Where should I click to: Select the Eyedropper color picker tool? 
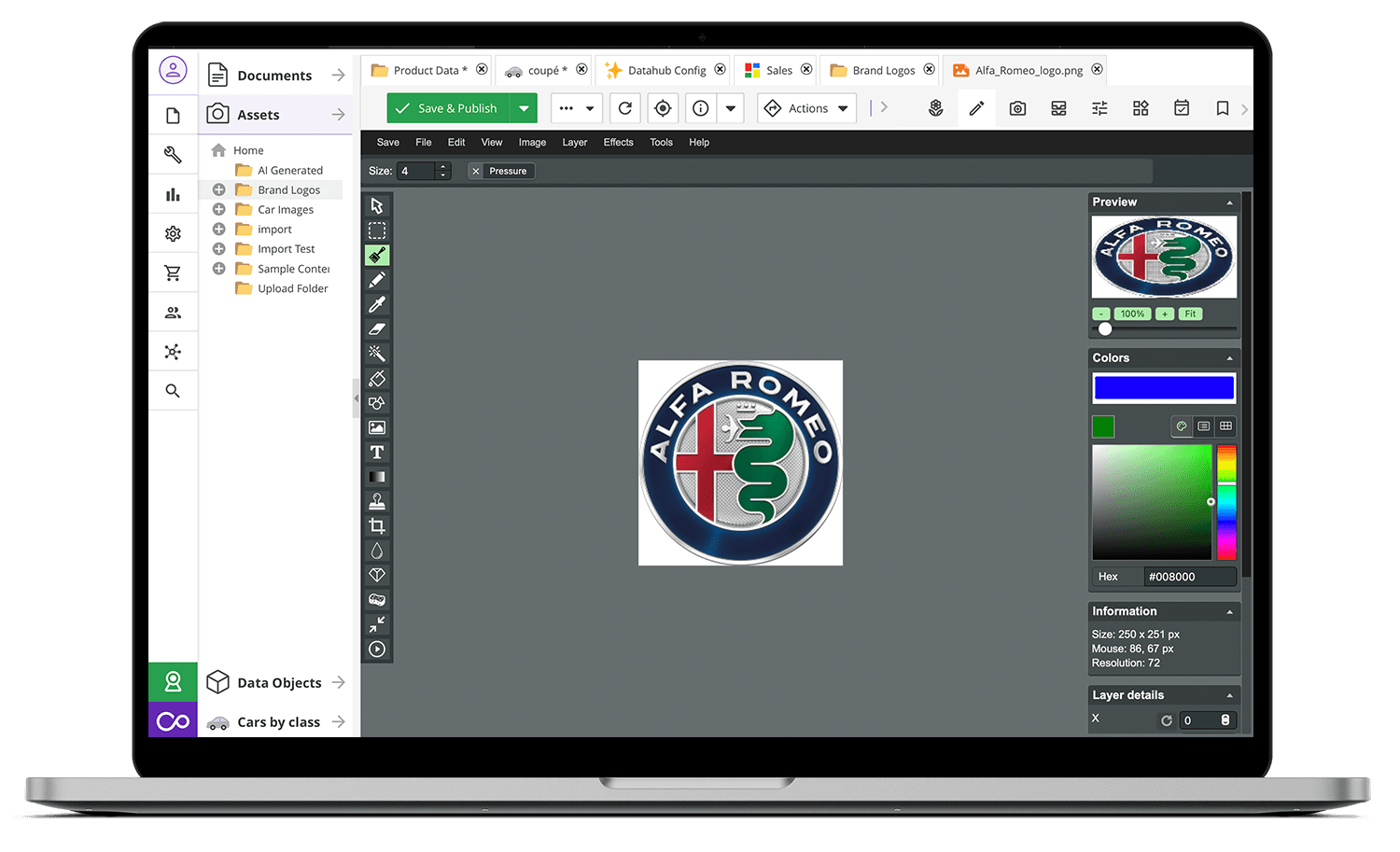pyautogui.click(x=377, y=304)
